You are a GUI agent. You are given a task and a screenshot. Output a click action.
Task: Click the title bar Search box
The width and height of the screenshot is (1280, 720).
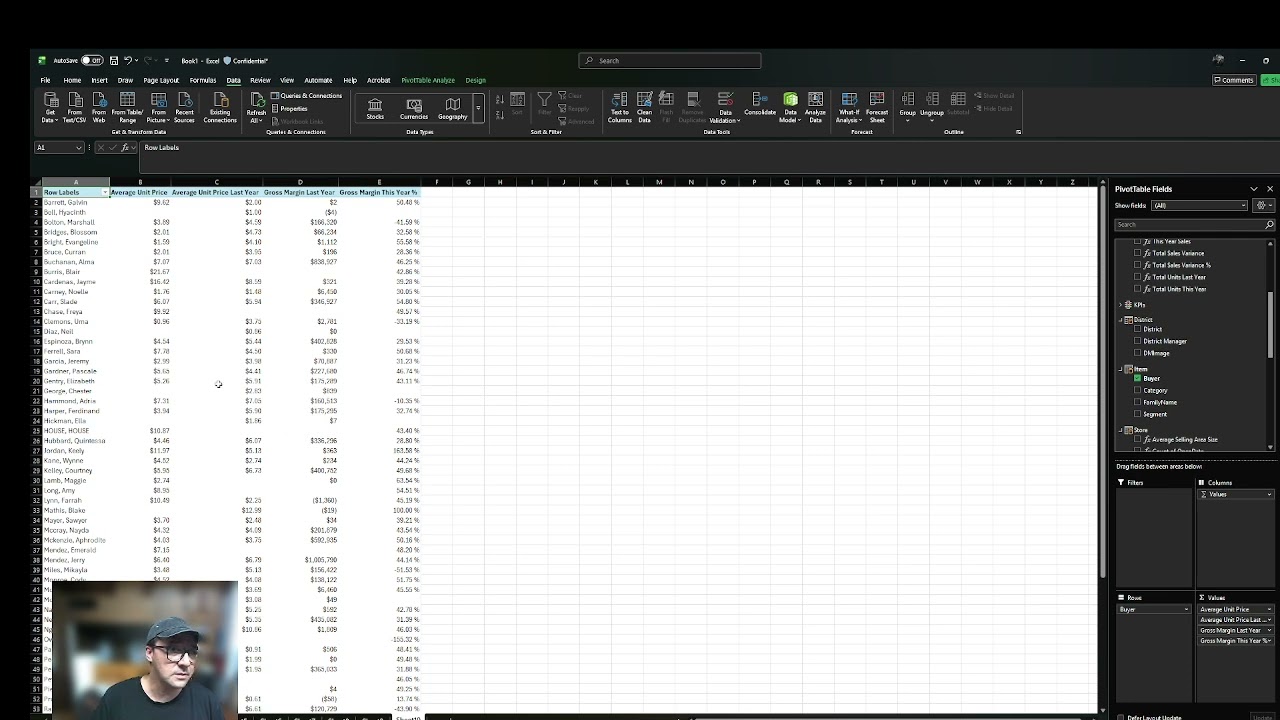(670, 60)
